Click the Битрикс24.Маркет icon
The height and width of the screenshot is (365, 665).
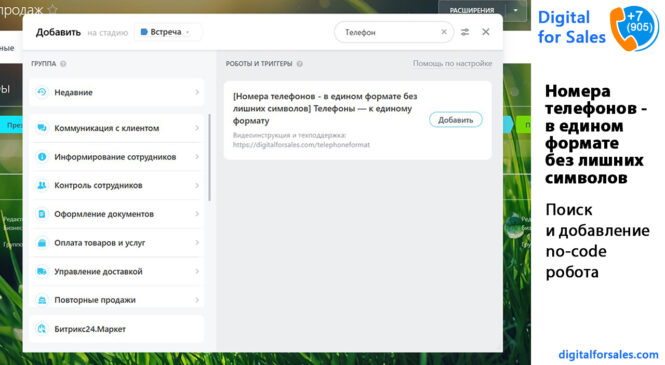tap(42, 329)
